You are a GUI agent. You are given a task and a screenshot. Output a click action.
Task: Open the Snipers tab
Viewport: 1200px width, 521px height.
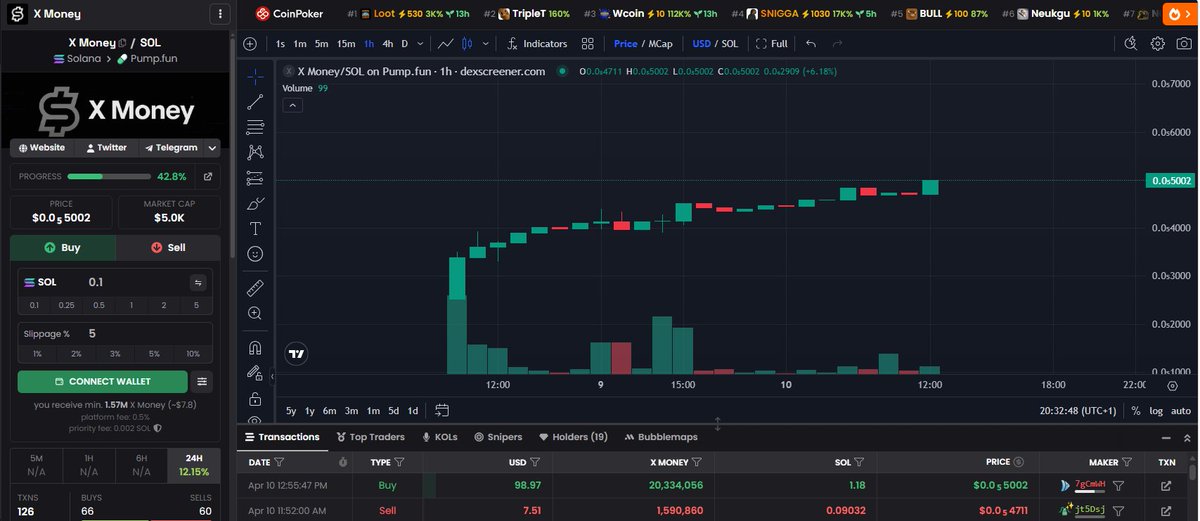click(x=498, y=437)
